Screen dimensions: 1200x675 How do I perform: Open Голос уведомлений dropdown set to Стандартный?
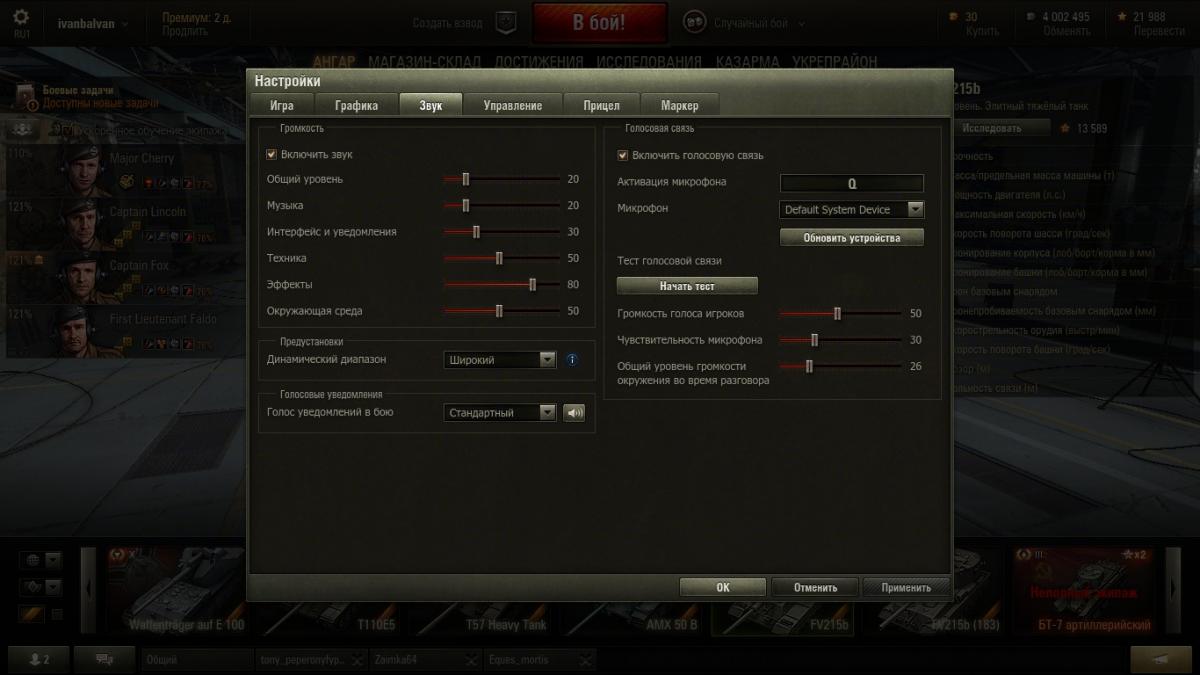click(x=500, y=412)
